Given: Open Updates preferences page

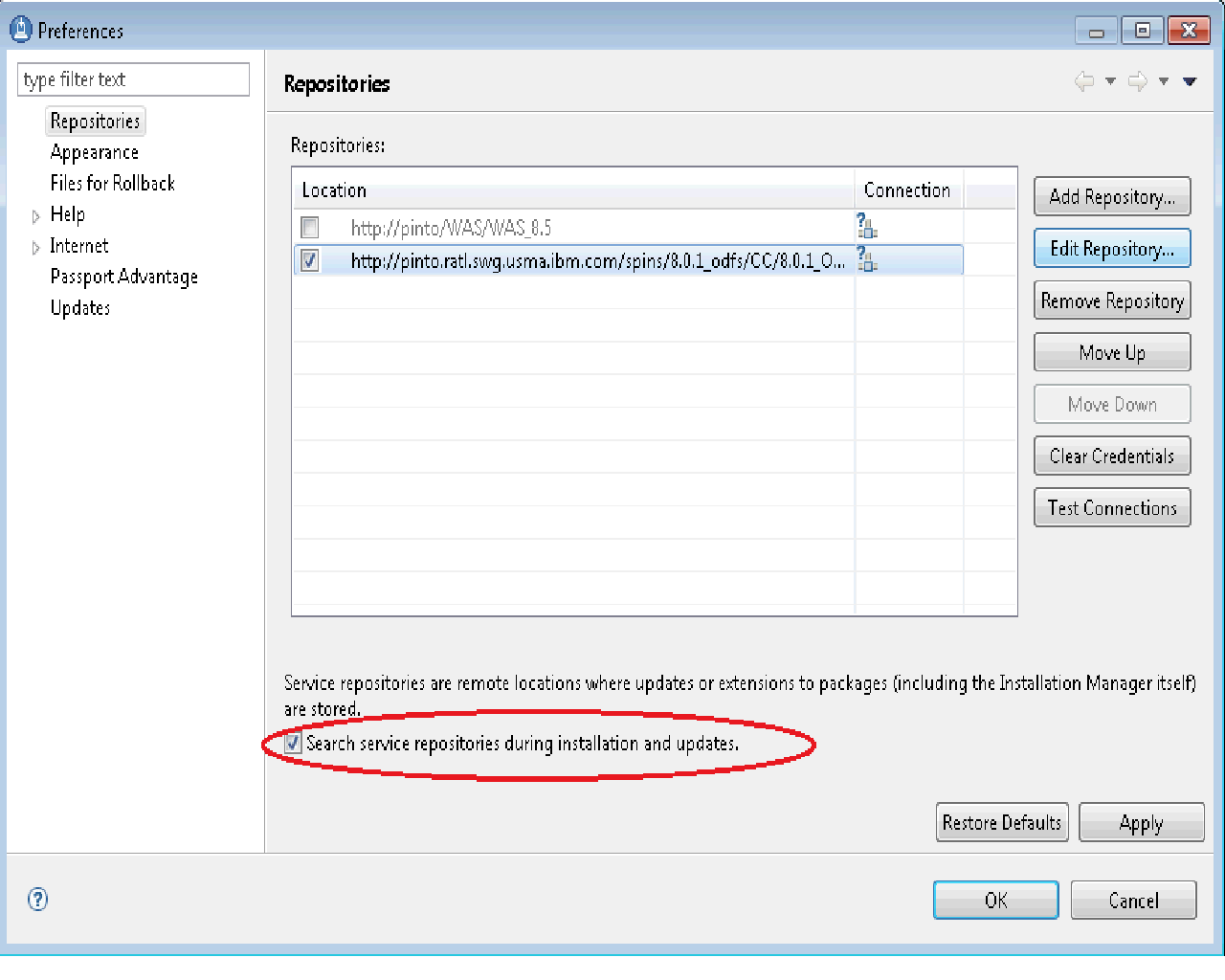Looking at the screenshot, I should (80, 307).
